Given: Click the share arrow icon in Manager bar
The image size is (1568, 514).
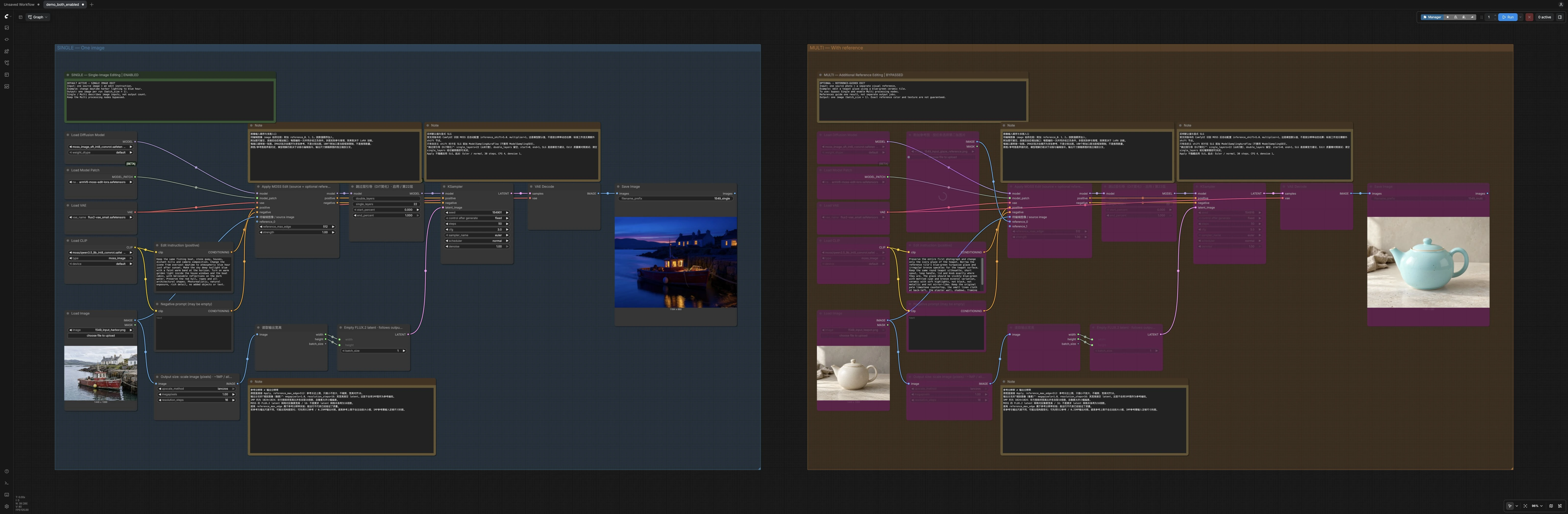Looking at the screenshot, I should [x=1472, y=17].
